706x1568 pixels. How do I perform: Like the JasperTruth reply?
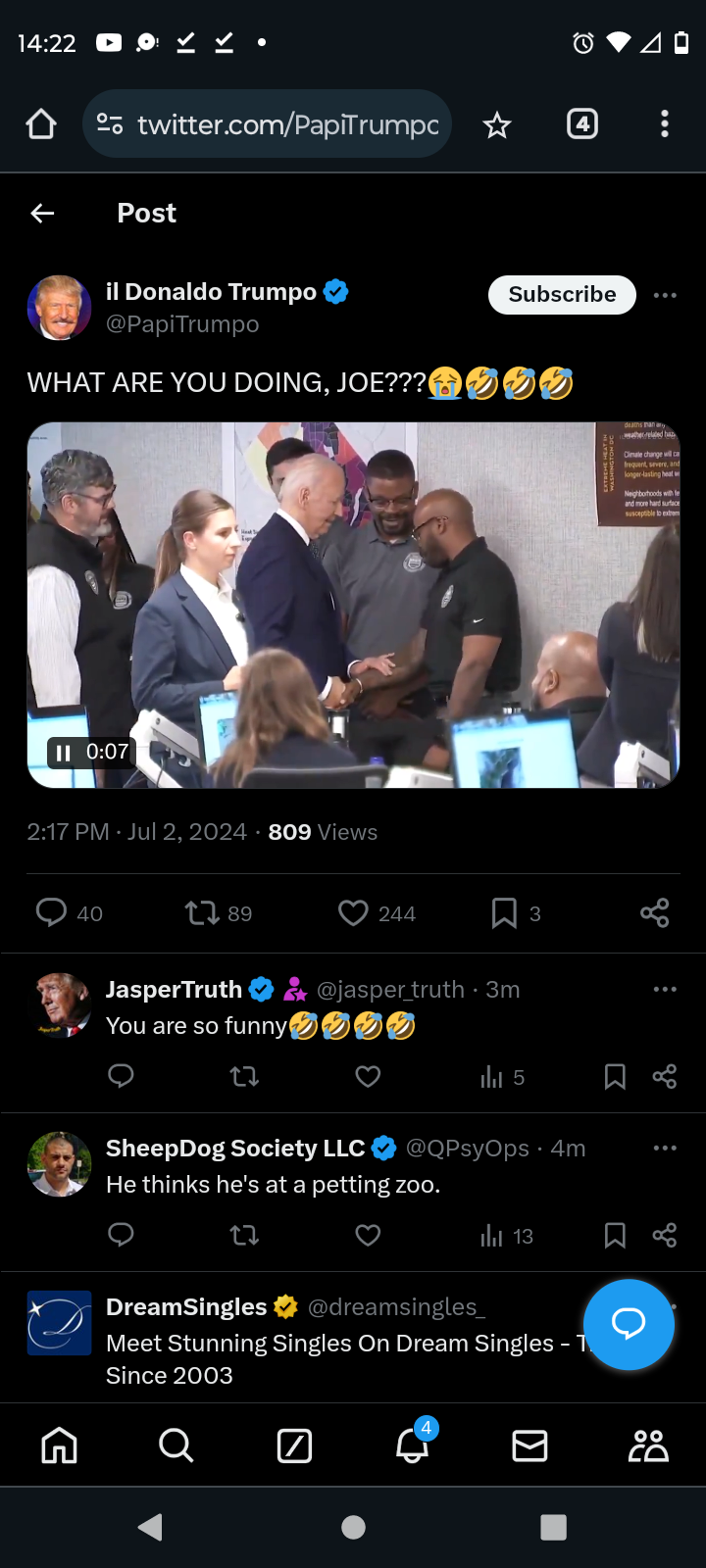[x=368, y=1077]
